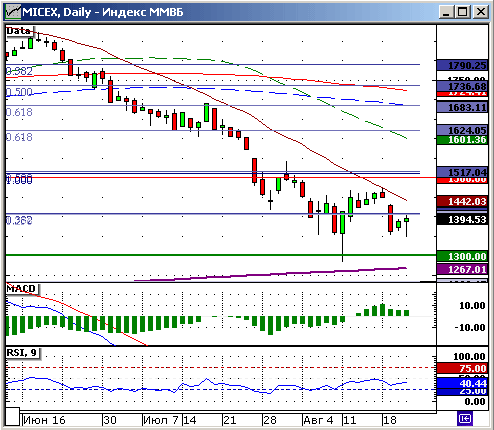This screenshot has width=494, height=430.
Task: Click the 0.500 Fibonacci level label near top
Action: pyautogui.click(x=19, y=92)
